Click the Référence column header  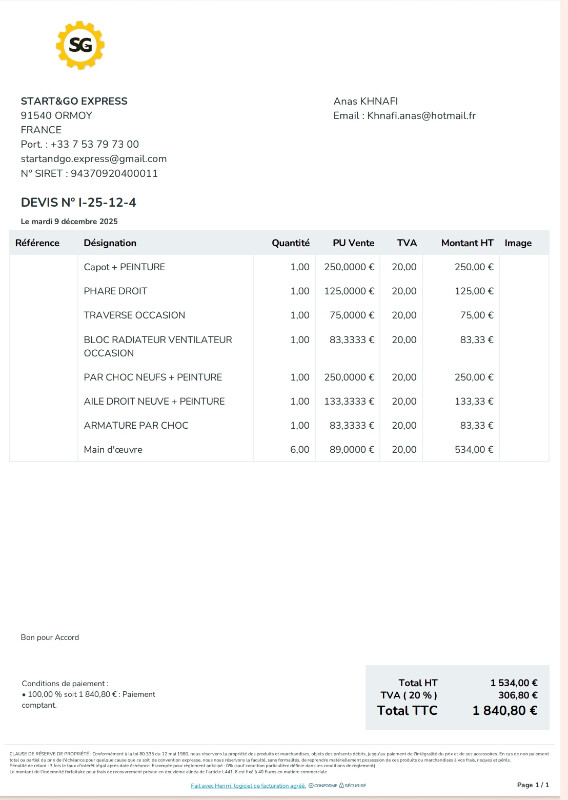pos(37,243)
